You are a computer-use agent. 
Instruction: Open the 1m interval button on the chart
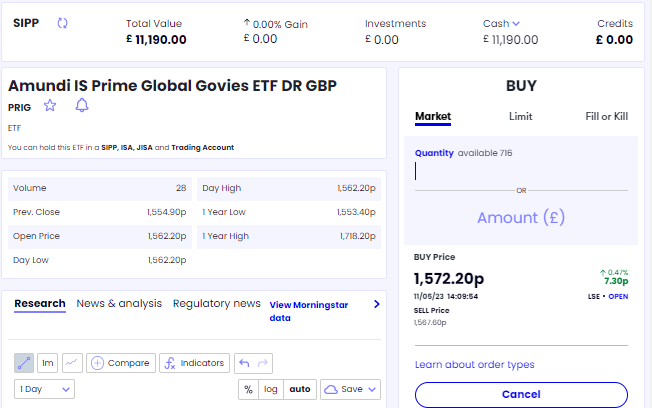coord(47,363)
